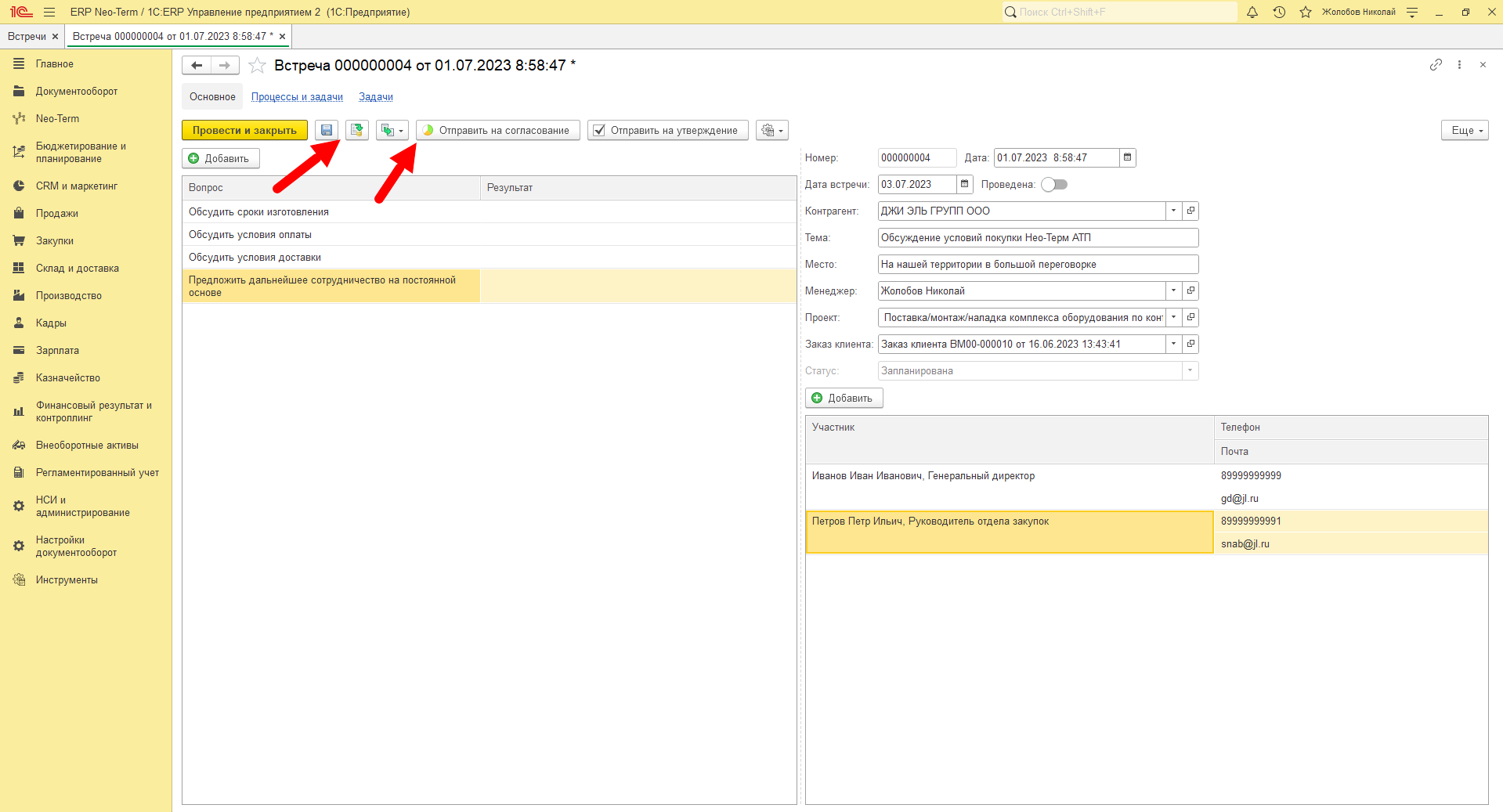This screenshot has height=812, width=1503.
Task: Expand the Заказ клиента dropdown list
Action: [x=1173, y=344]
